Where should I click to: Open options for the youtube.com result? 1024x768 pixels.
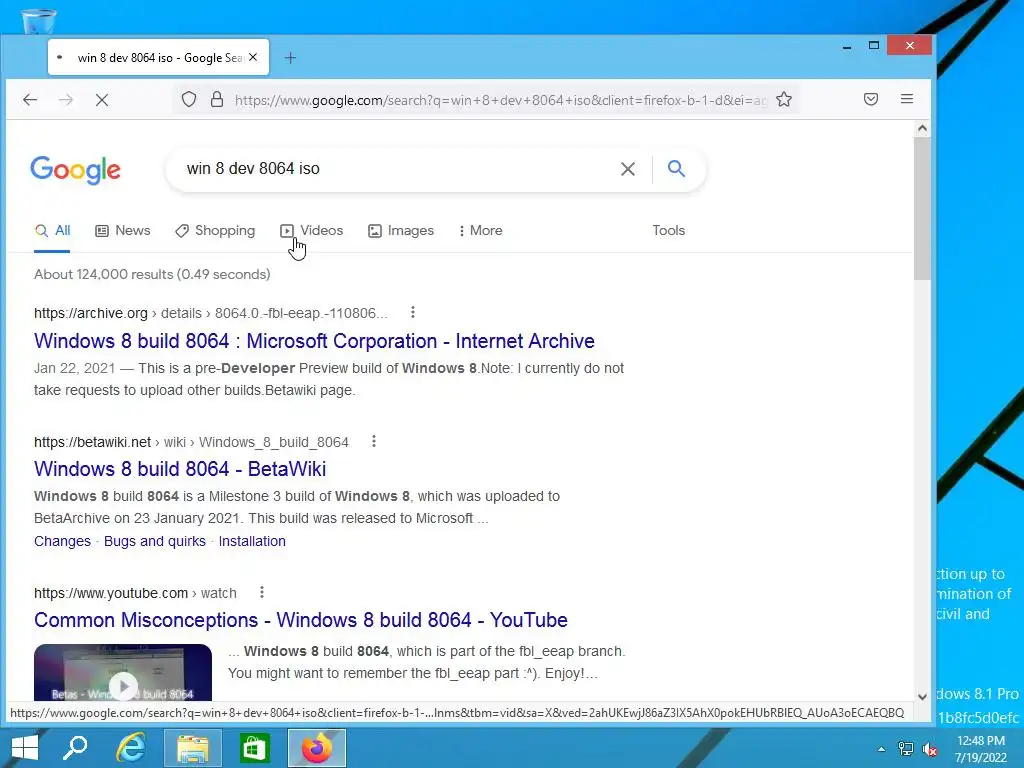pyautogui.click(x=262, y=592)
